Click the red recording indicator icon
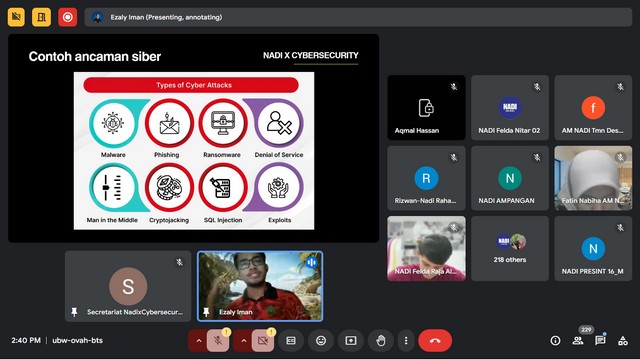The image size is (640, 360). coord(68,17)
